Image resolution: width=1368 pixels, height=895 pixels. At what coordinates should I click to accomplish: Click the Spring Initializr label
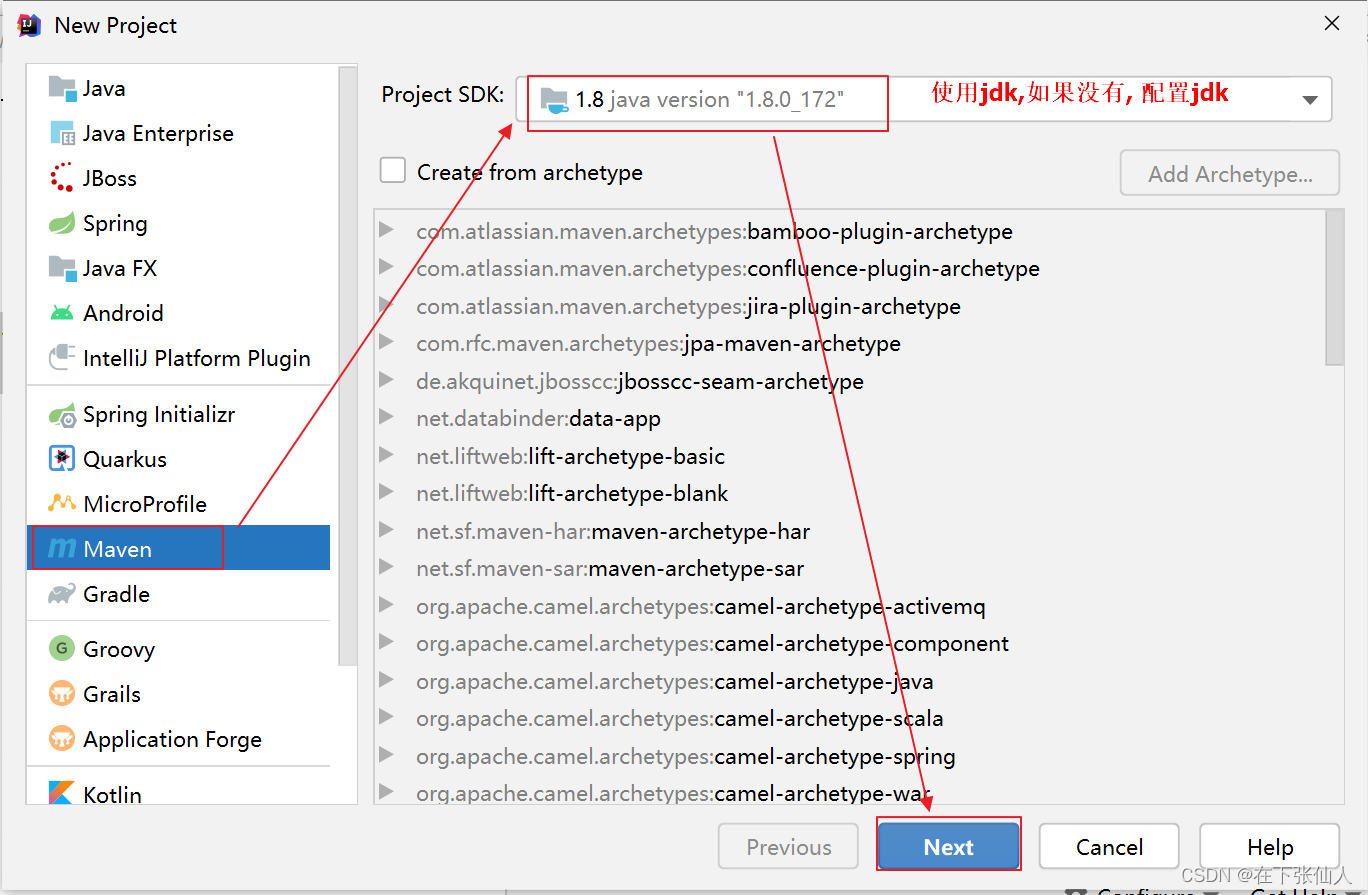tap(159, 414)
